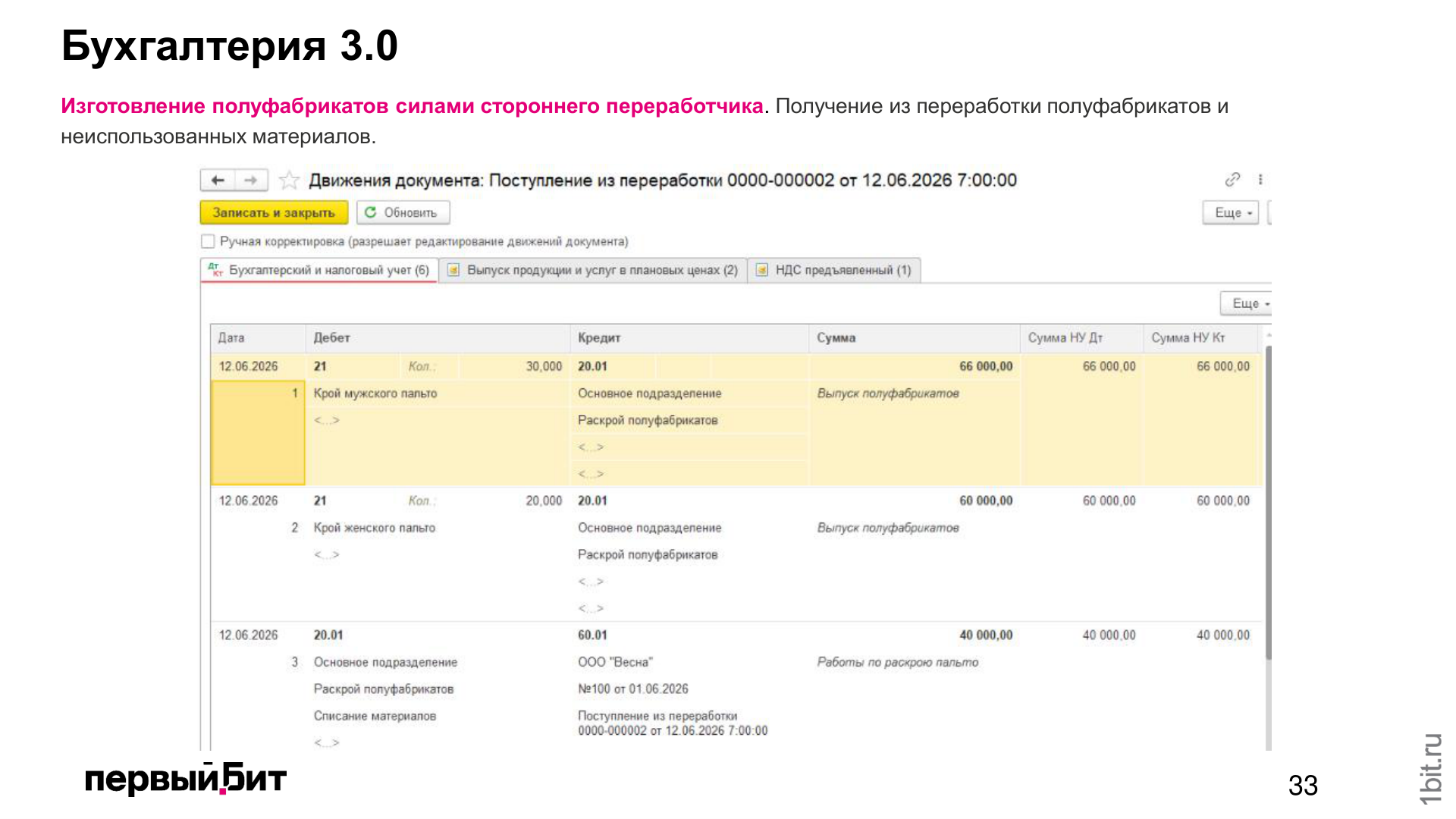Click the Выпуск продукции tab icon
Viewport: 1456px width, 819px height.
(x=453, y=270)
